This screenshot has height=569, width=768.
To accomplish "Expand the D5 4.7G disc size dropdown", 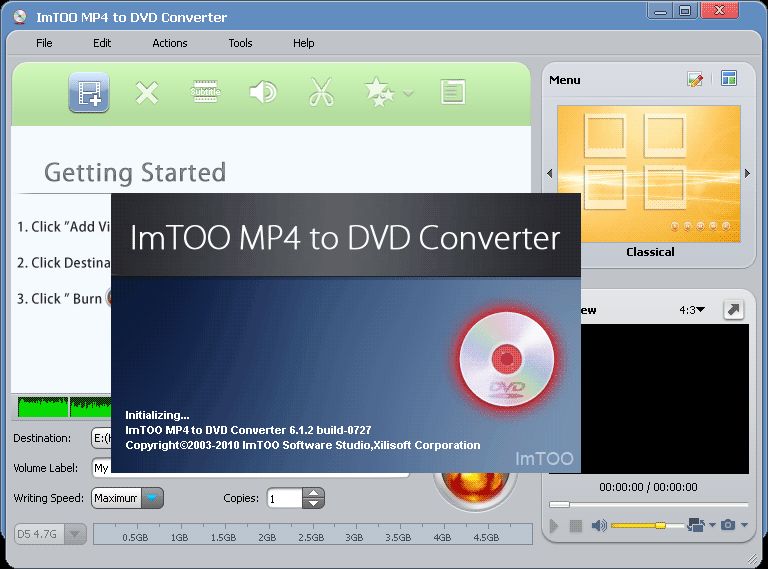I will [x=75, y=534].
